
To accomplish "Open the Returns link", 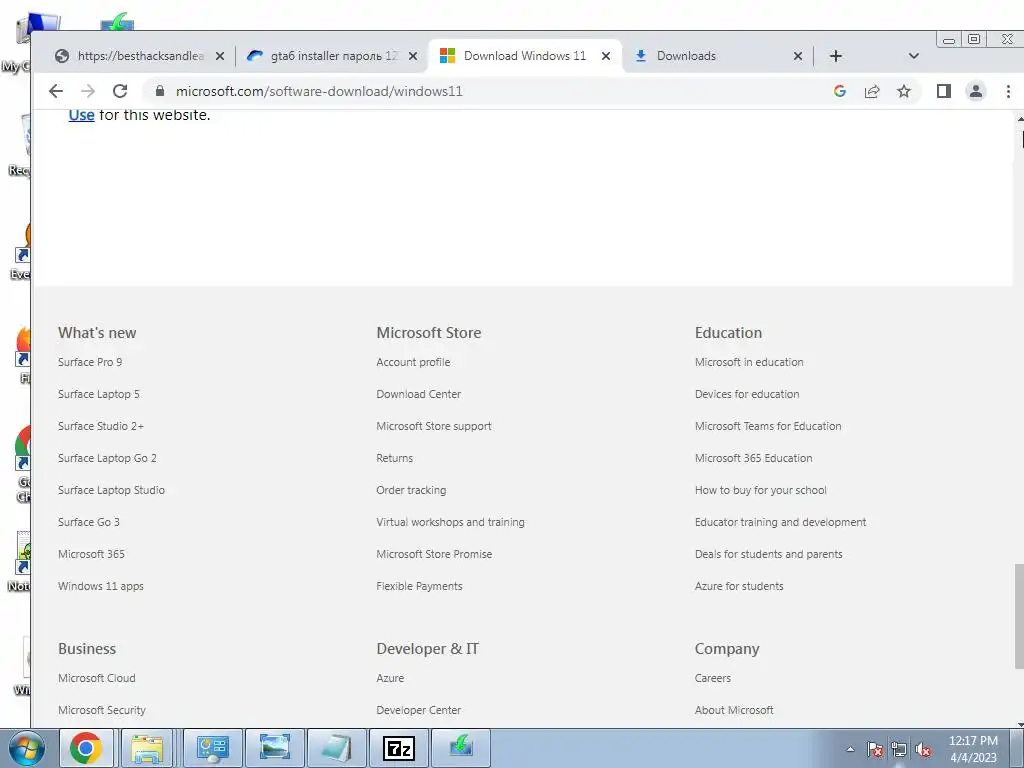I will point(394,458).
